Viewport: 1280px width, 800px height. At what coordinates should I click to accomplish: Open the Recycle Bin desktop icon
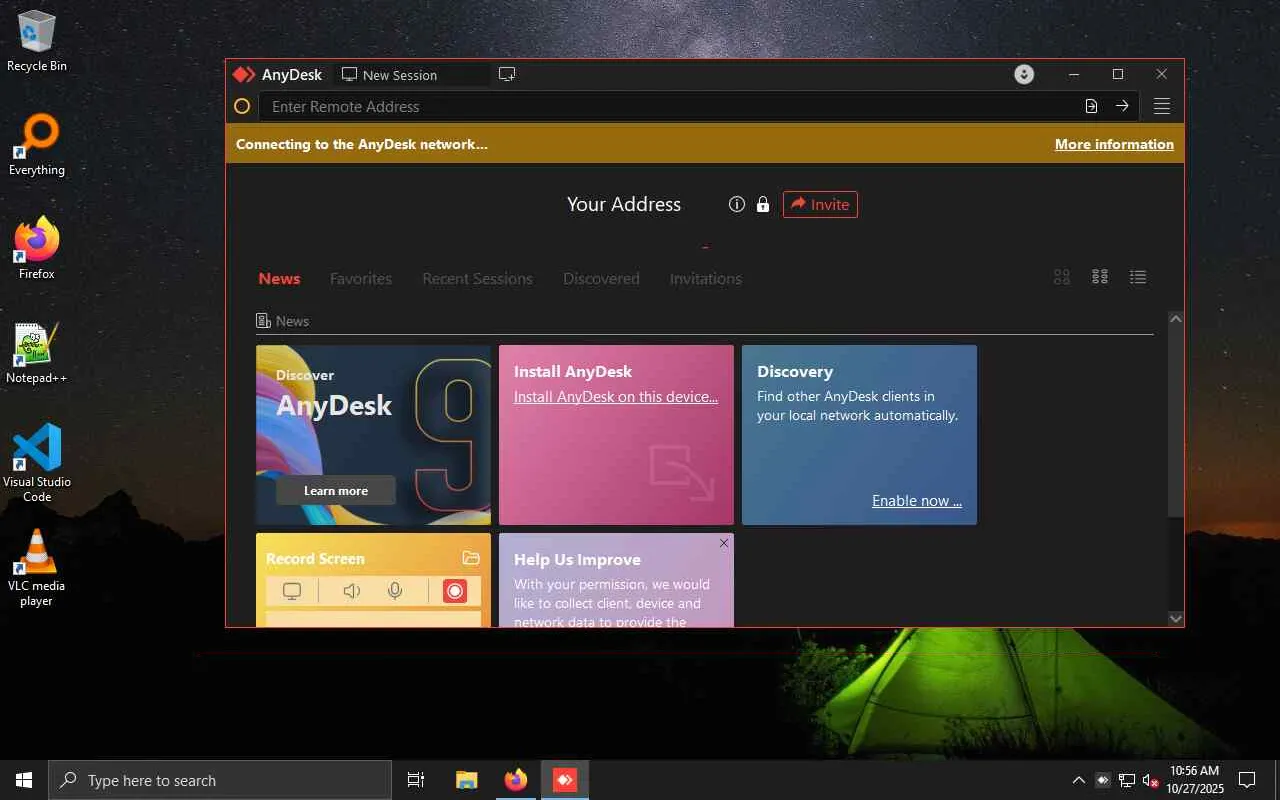(x=37, y=42)
